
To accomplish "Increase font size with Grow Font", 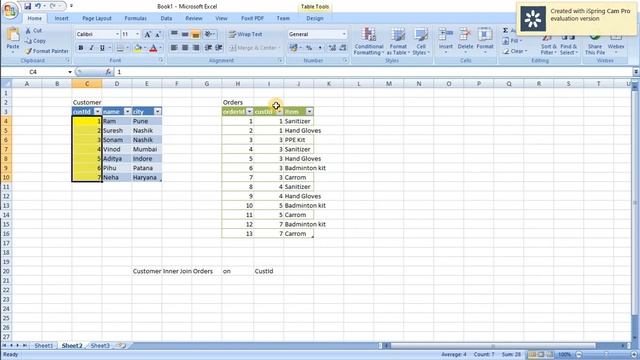I will coord(147,34).
